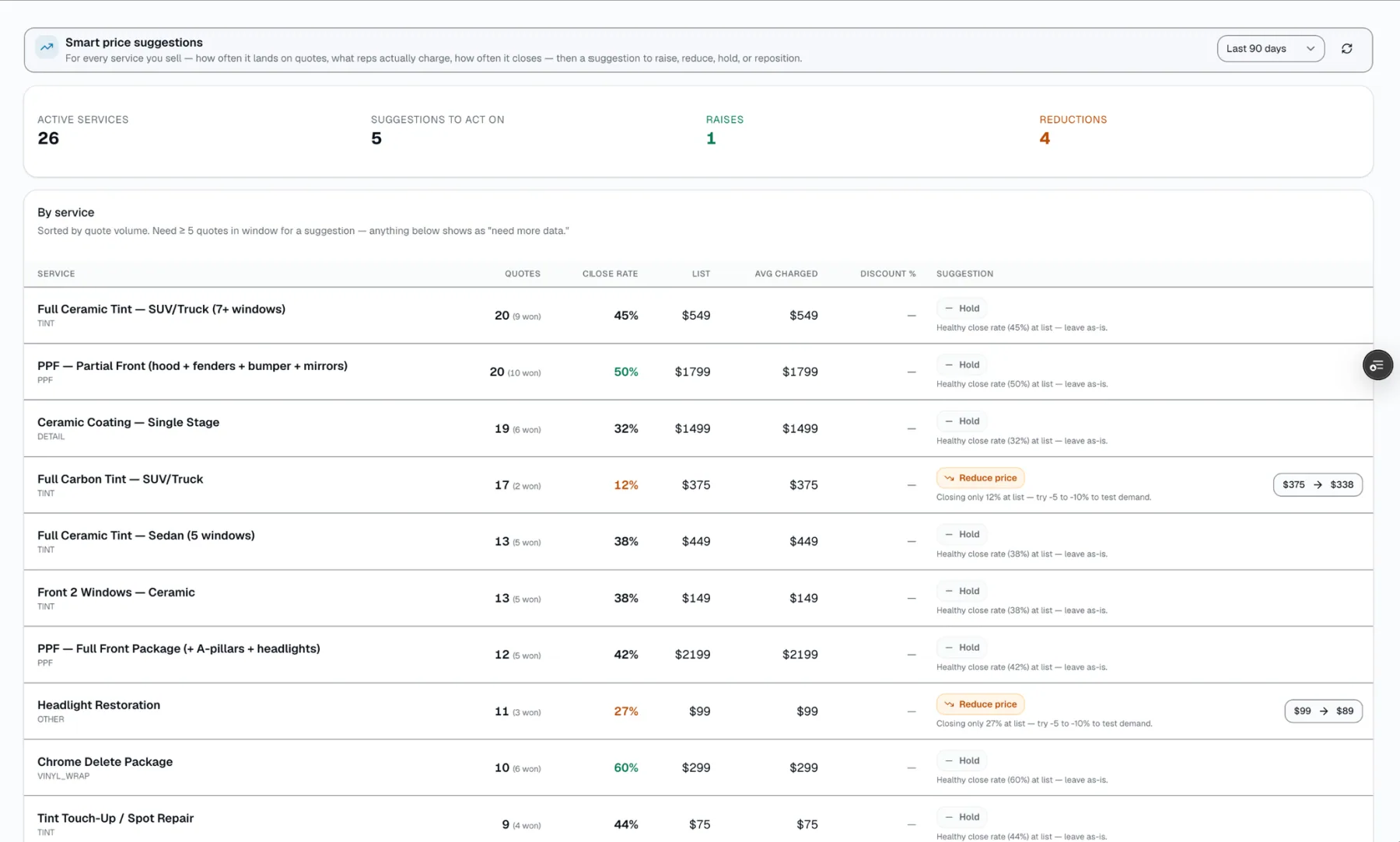Apply the $375 to $338 price change
The height and width of the screenshot is (842, 1400).
[1318, 484]
